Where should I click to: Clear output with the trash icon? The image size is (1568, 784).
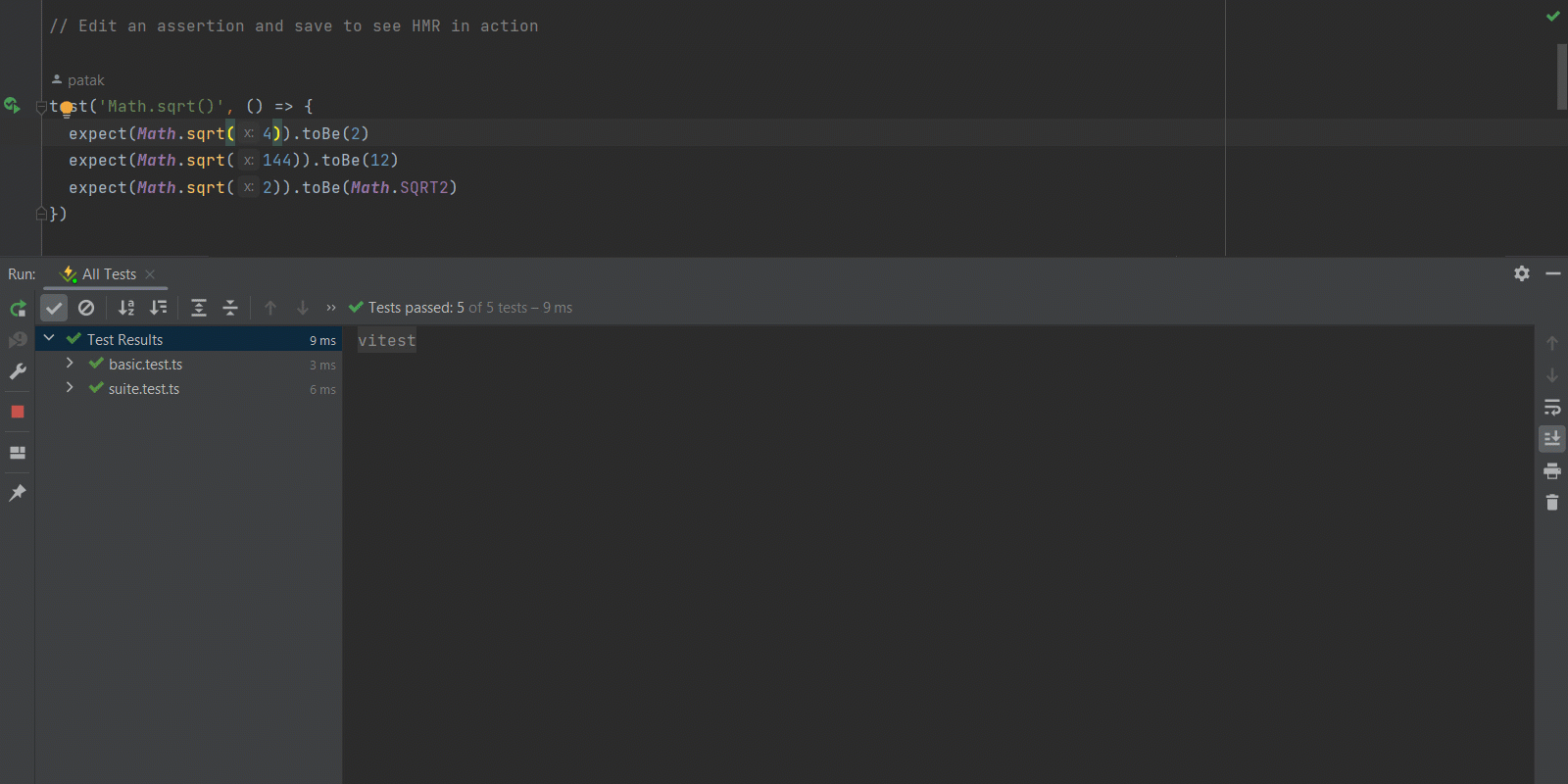[1552, 503]
